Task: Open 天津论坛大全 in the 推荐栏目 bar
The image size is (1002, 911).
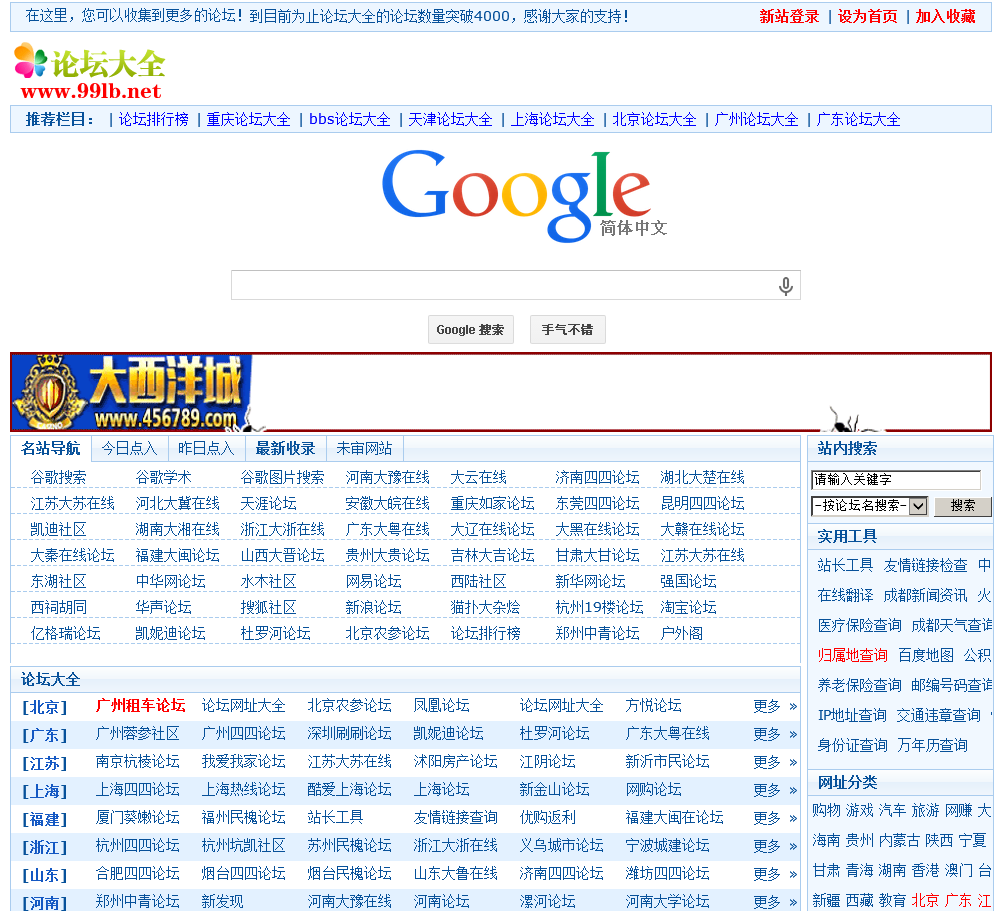Action: (x=450, y=119)
